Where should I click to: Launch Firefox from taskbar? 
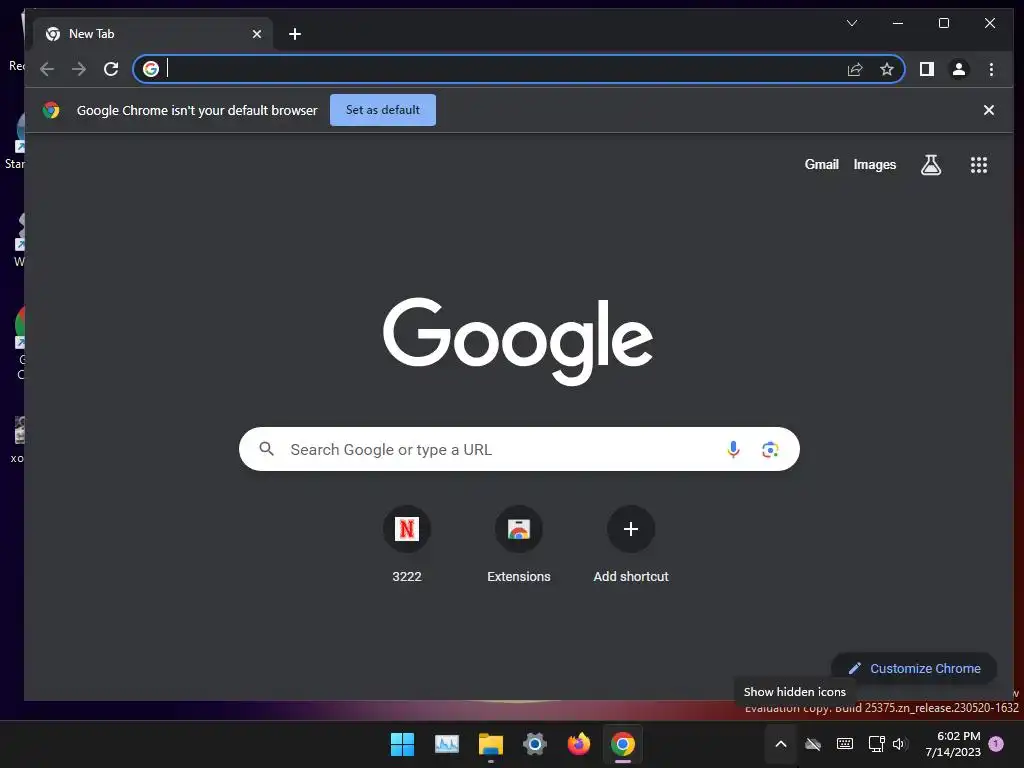(x=579, y=744)
